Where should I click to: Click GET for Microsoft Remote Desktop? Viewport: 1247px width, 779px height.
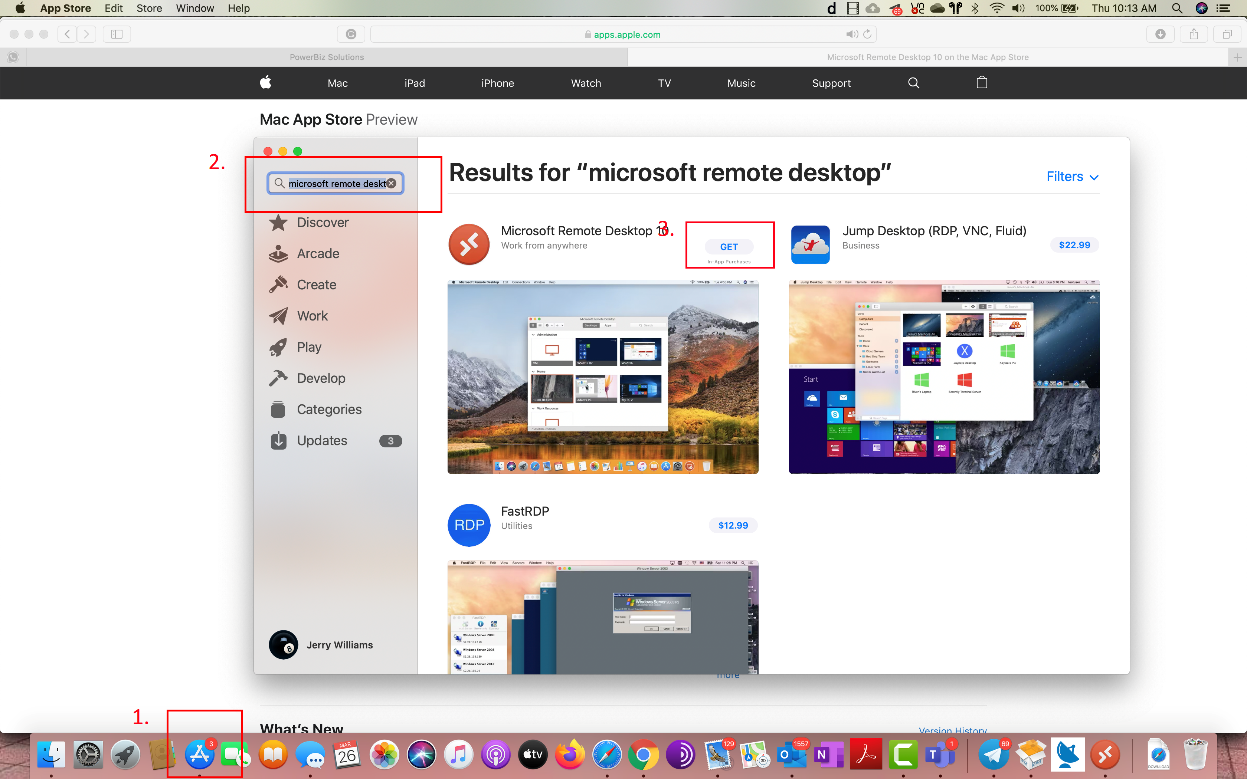[x=729, y=246]
